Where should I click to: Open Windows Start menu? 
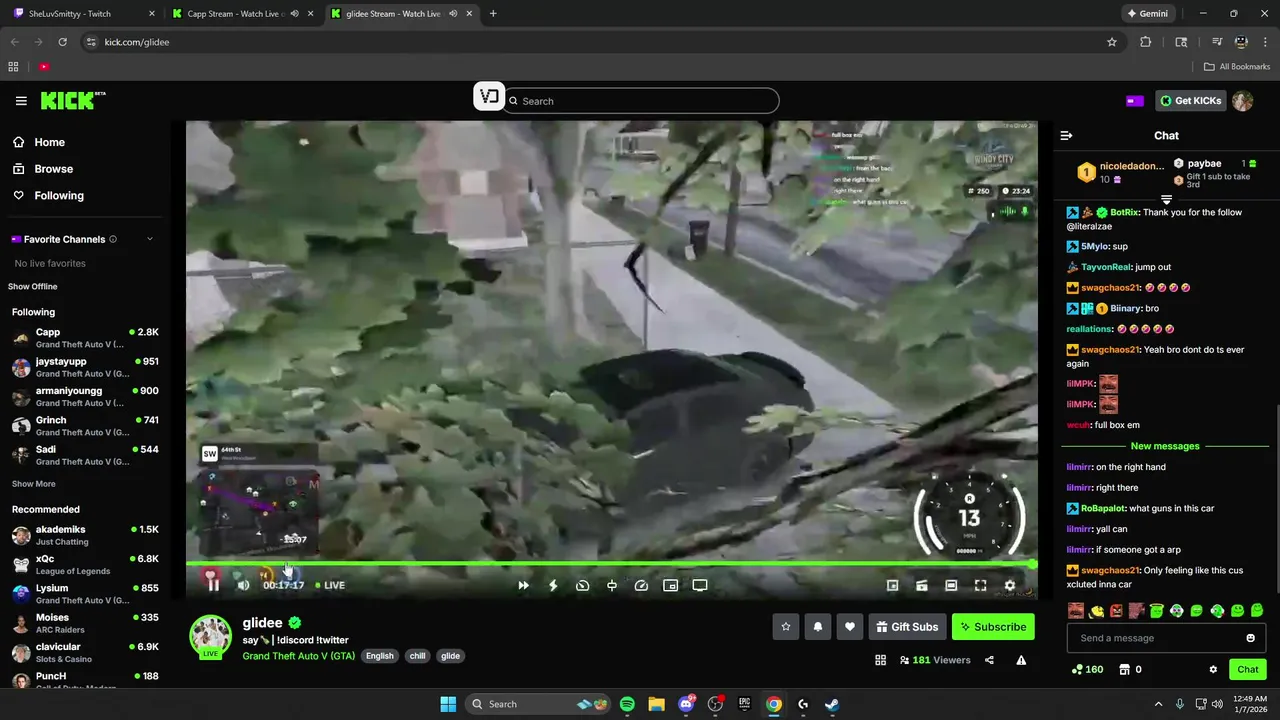tap(448, 704)
